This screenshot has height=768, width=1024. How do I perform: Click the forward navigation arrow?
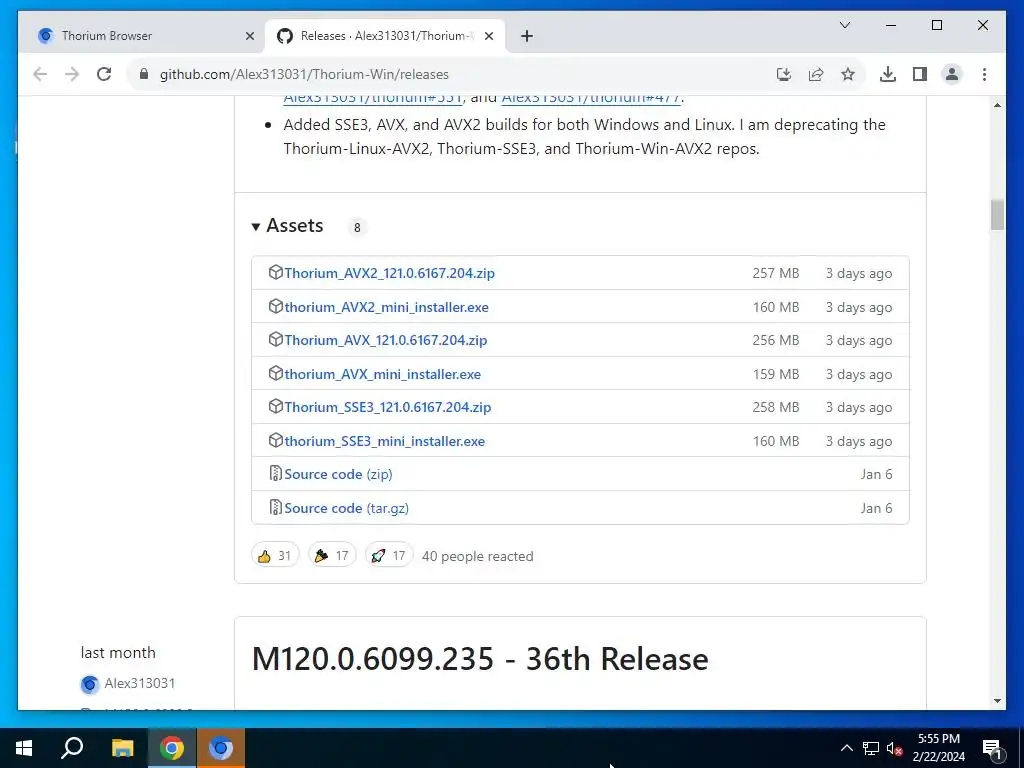72,74
